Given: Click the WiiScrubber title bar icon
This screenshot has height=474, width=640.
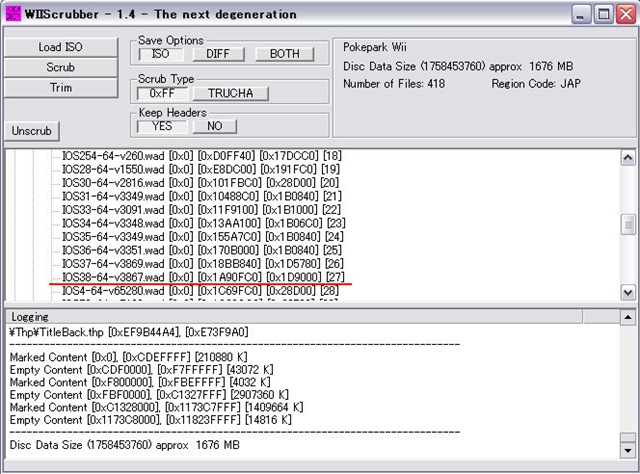Looking at the screenshot, I should click(x=13, y=14).
